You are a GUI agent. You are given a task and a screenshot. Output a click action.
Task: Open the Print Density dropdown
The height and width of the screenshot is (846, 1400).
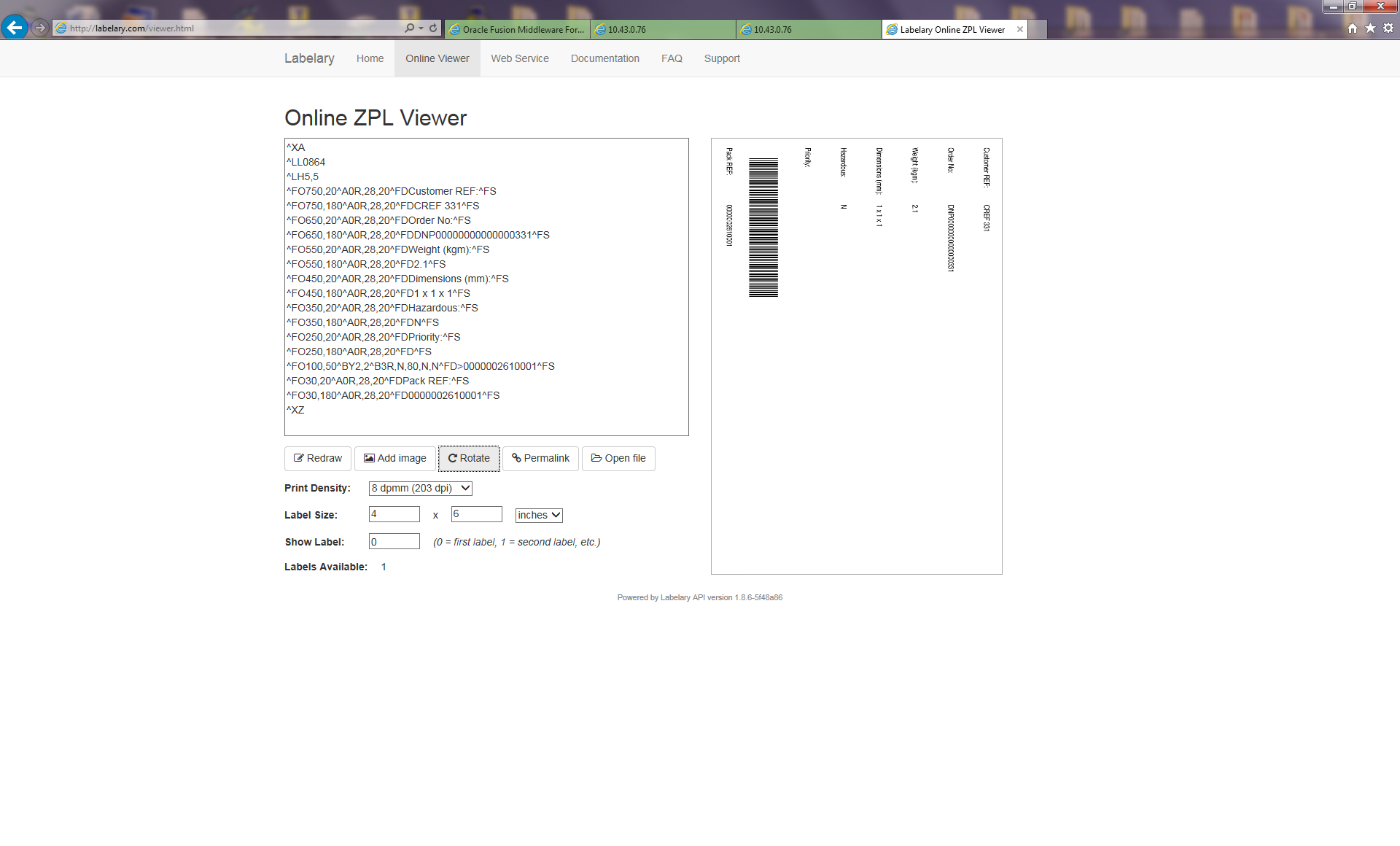click(421, 488)
